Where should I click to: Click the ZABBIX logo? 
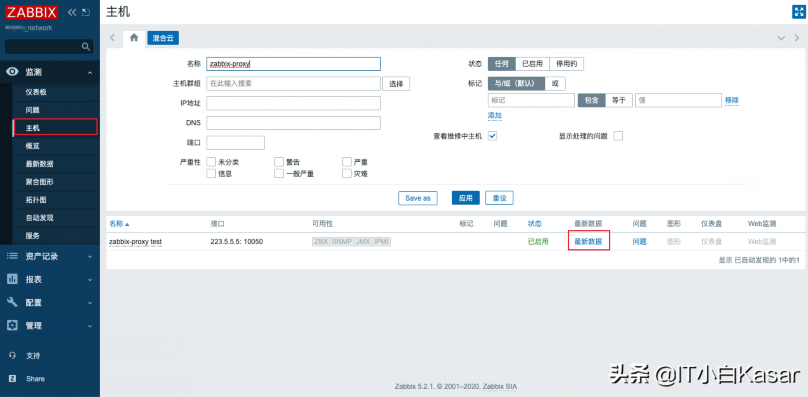[x=31, y=12]
